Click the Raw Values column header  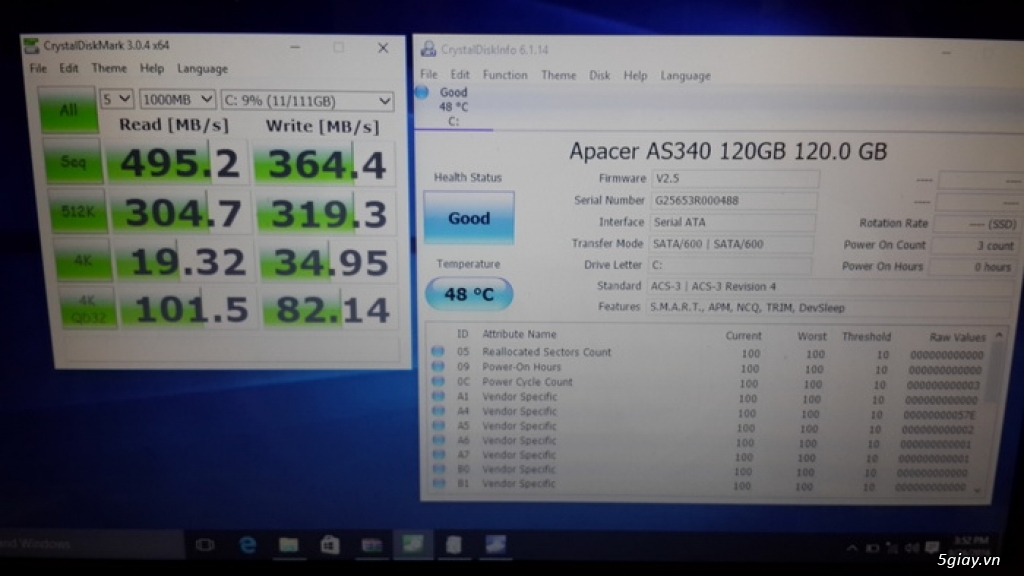pyautogui.click(x=957, y=337)
